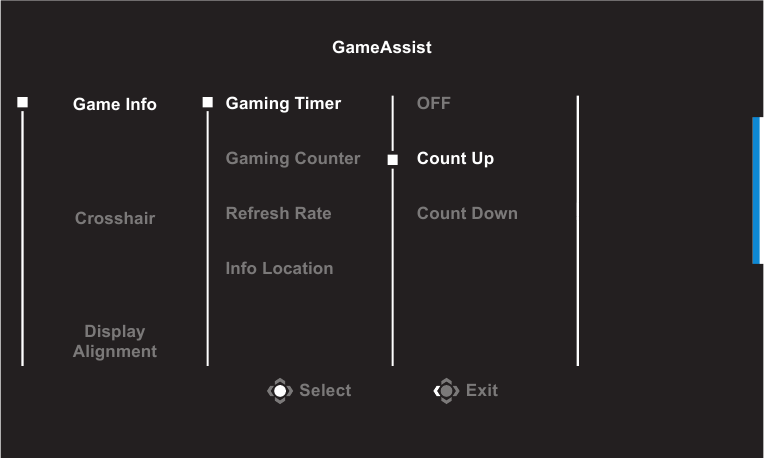
Task: Select the Count Up timer option
Action: (x=455, y=159)
